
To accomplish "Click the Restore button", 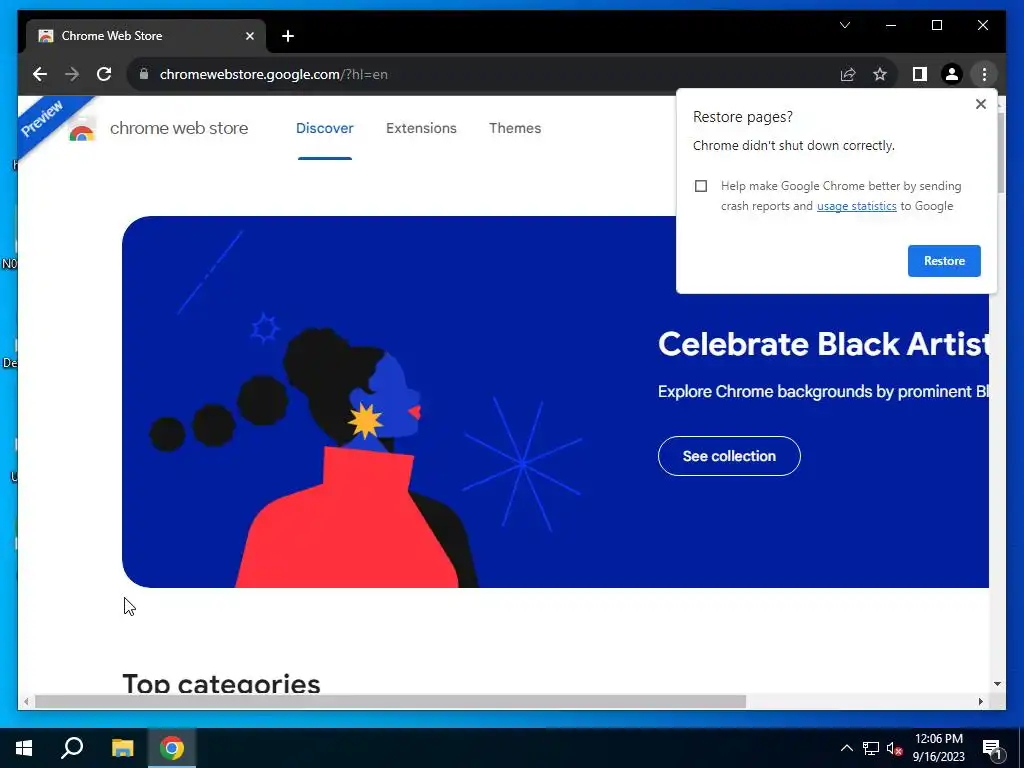I will 944,261.
